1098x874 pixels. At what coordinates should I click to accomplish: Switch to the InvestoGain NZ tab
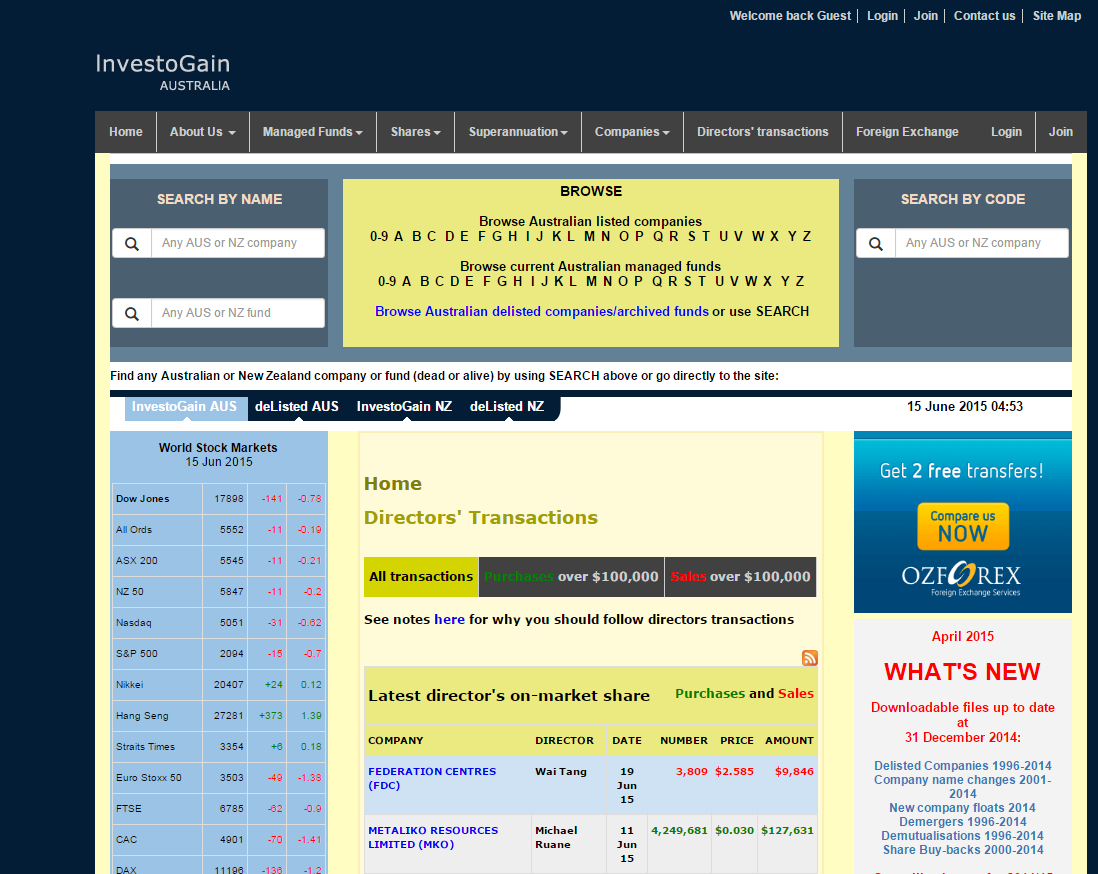pos(404,407)
